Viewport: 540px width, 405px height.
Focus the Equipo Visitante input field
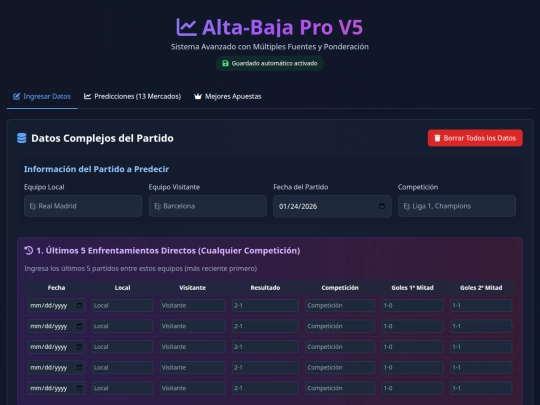(208, 206)
